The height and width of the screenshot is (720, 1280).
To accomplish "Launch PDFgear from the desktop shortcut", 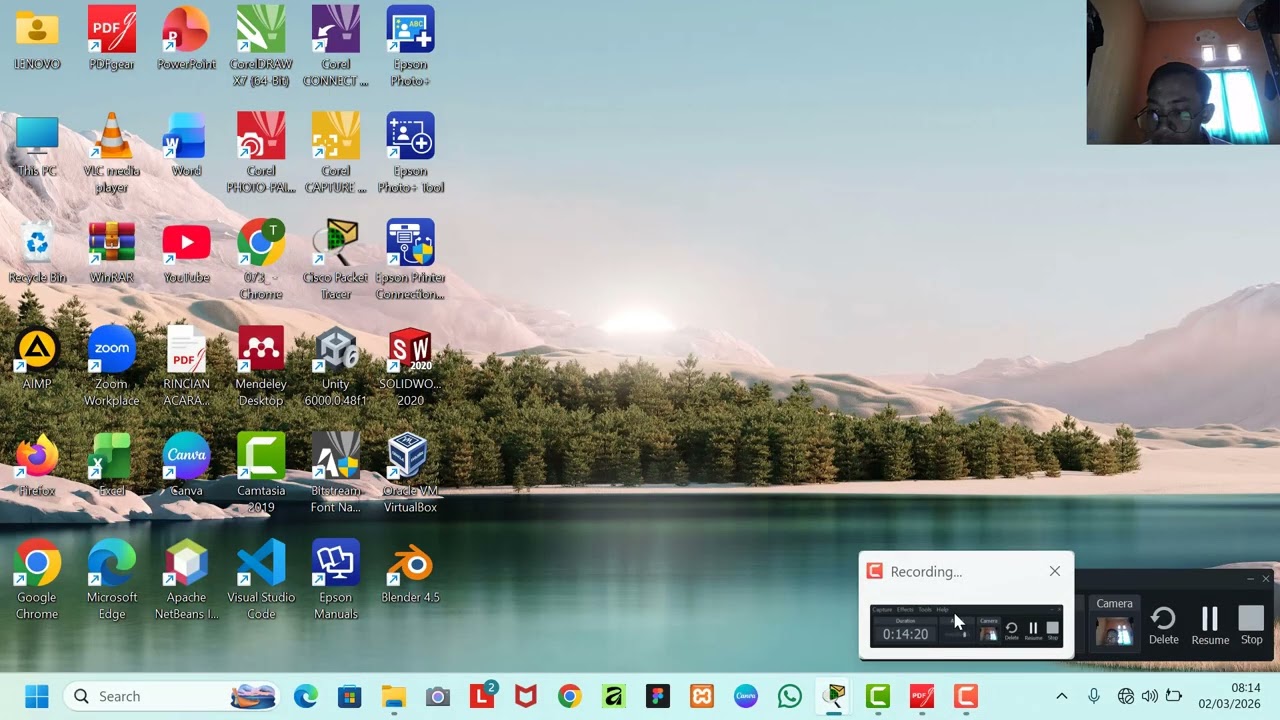I will click(112, 38).
